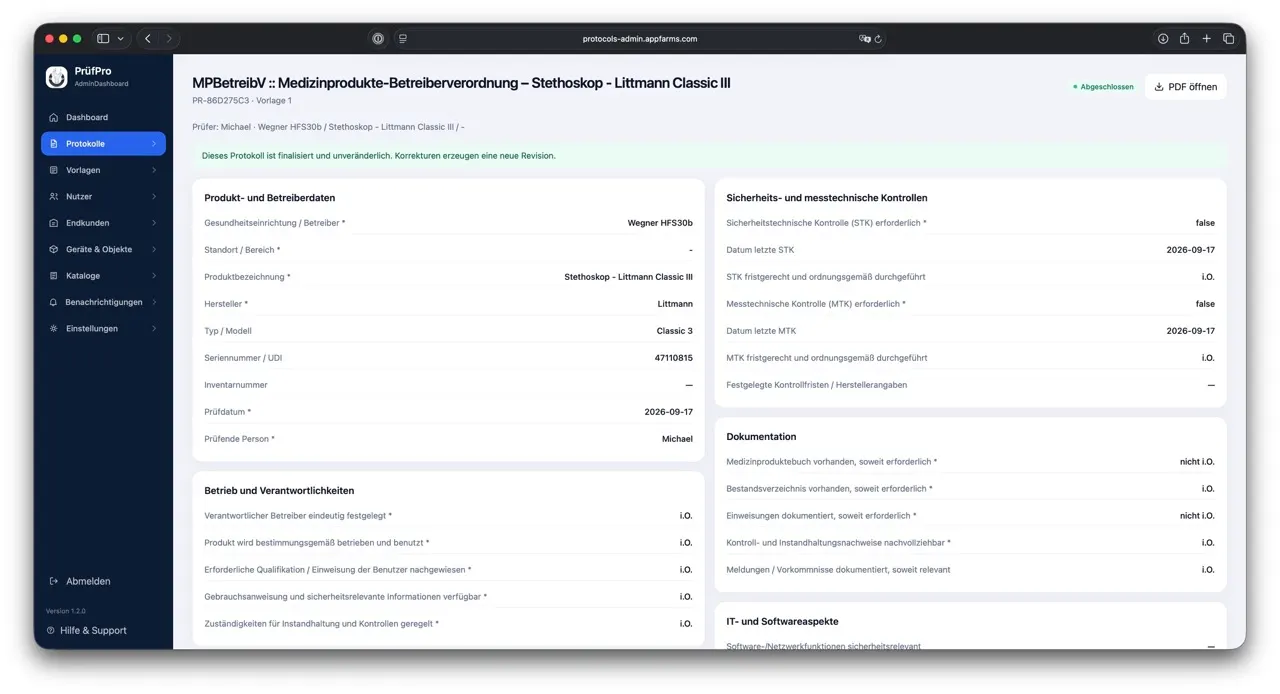
Task: Click the Abmelden link
Action: pos(80,581)
